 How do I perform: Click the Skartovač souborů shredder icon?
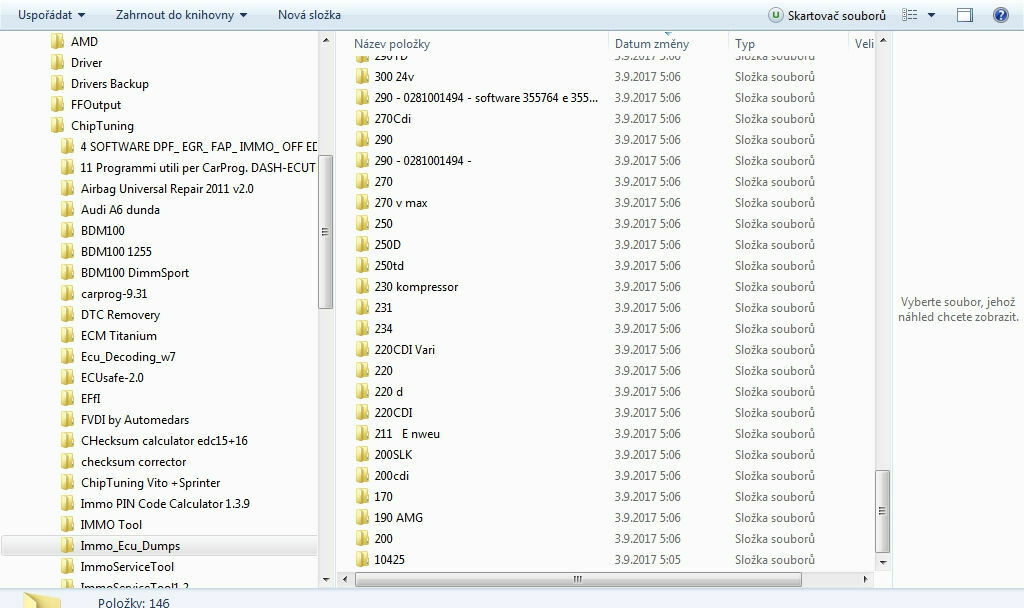tap(776, 15)
